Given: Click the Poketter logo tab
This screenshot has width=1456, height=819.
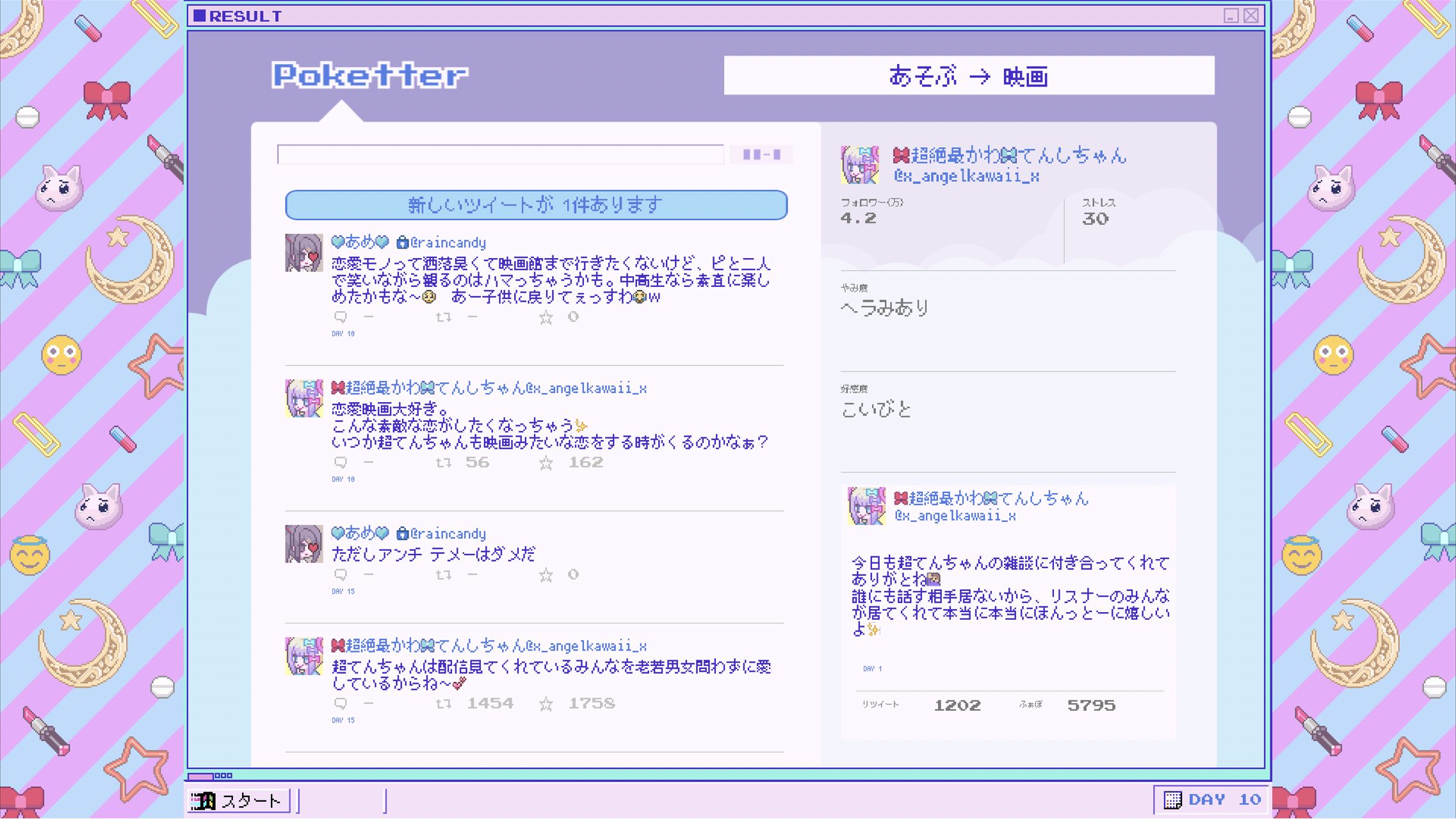Looking at the screenshot, I should tap(369, 76).
